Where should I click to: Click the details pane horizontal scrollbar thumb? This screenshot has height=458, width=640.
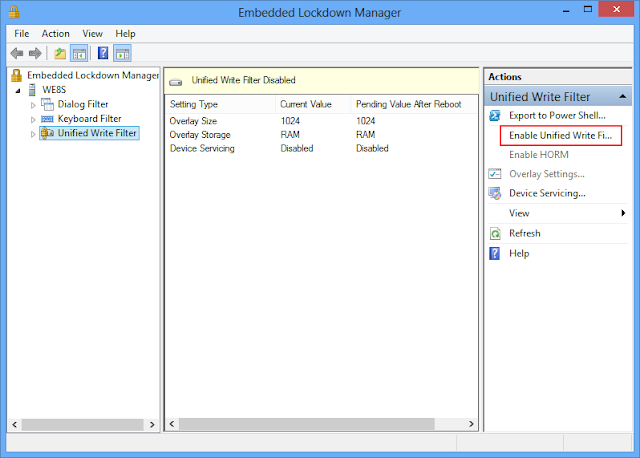pos(307,424)
